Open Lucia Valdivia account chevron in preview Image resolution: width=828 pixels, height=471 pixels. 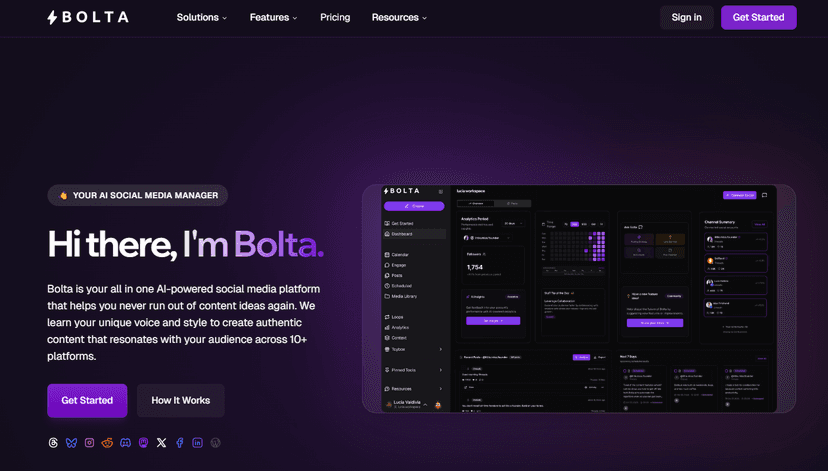point(425,405)
